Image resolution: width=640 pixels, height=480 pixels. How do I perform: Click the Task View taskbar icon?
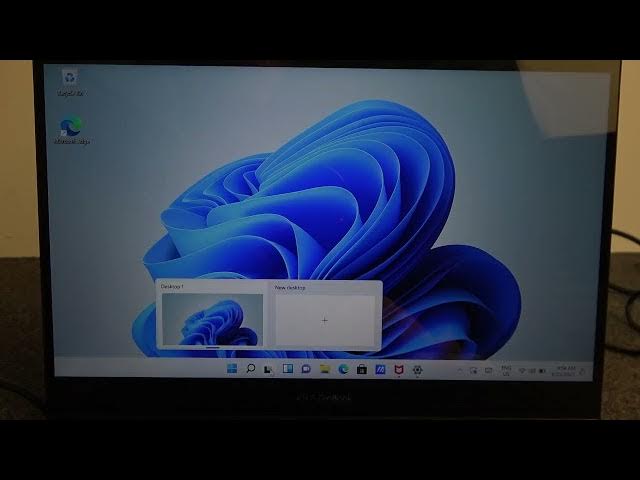pyautogui.click(x=269, y=369)
